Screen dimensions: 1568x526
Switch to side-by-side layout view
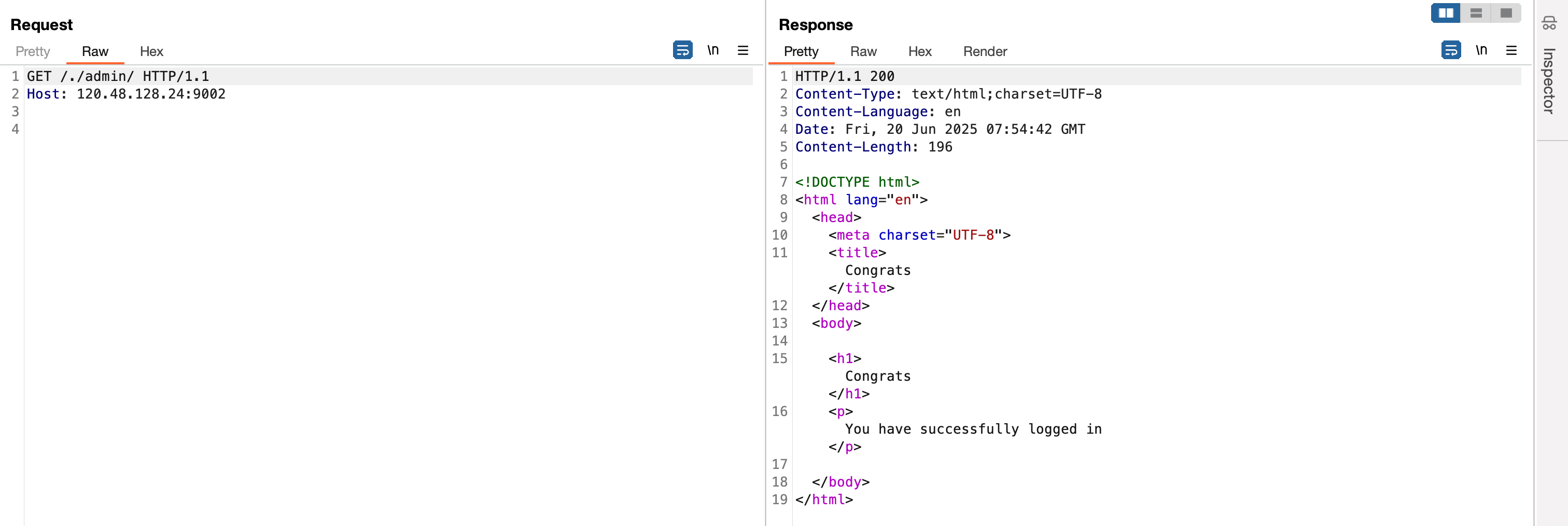pos(1446,13)
